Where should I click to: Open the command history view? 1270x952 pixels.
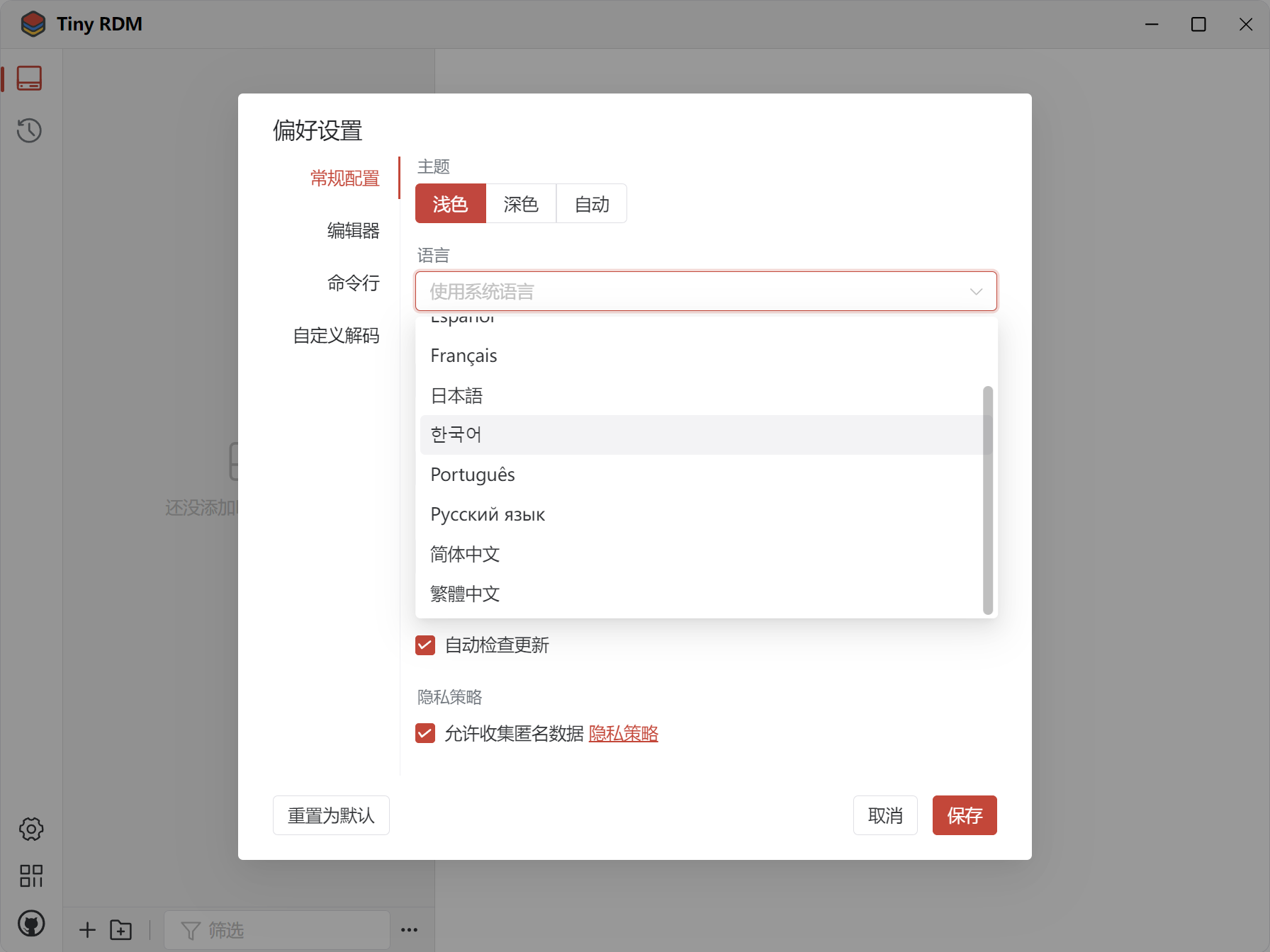(x=30, y=130)
